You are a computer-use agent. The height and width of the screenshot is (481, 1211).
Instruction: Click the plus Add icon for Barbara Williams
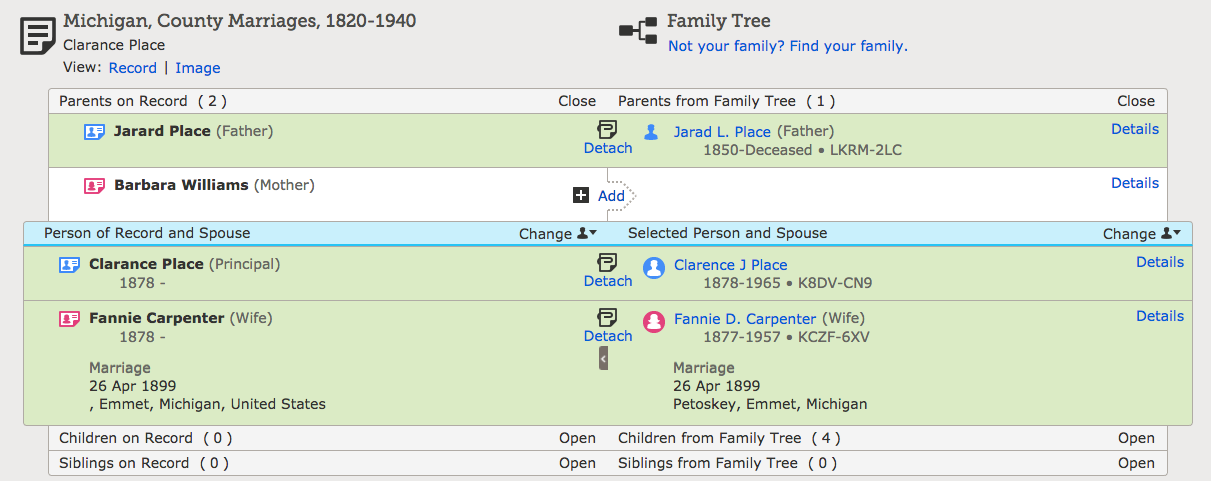(x=581, y=195)
